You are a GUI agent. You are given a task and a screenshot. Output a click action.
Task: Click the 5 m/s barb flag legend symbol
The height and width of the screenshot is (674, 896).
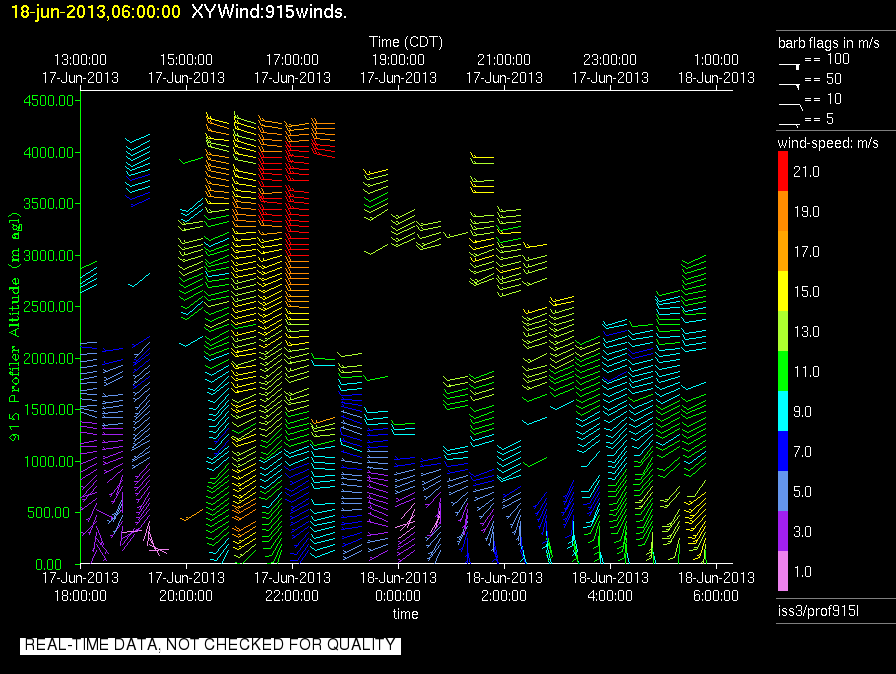point(790,124)
